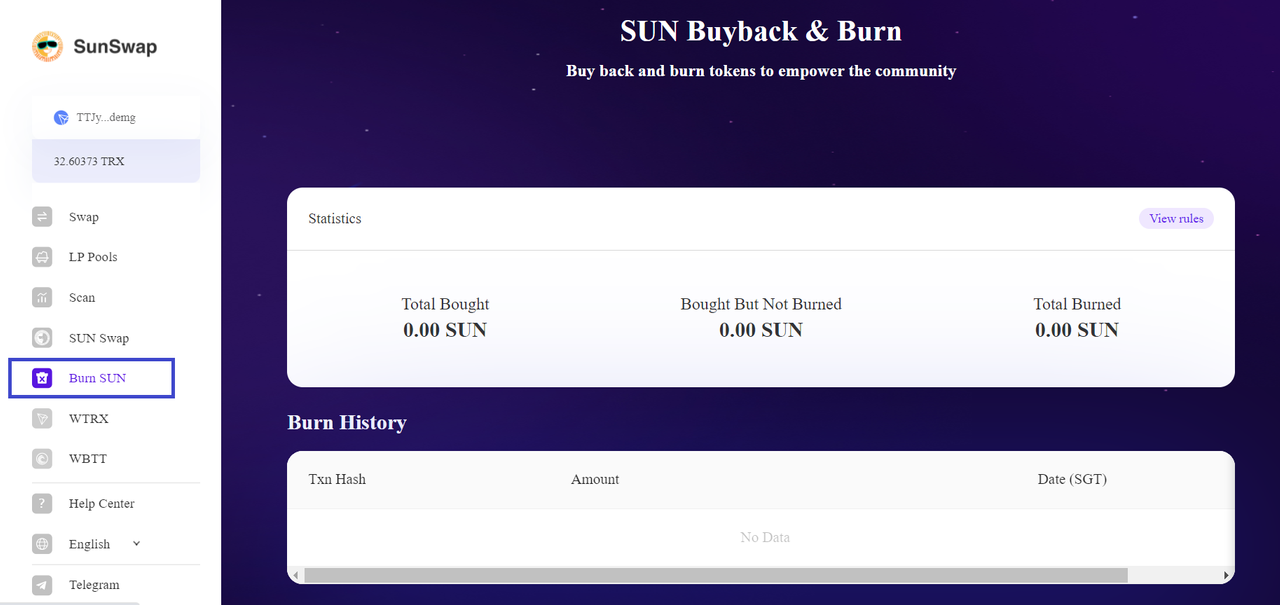
Task: Click the View rules button
Action: point(1176,218)
